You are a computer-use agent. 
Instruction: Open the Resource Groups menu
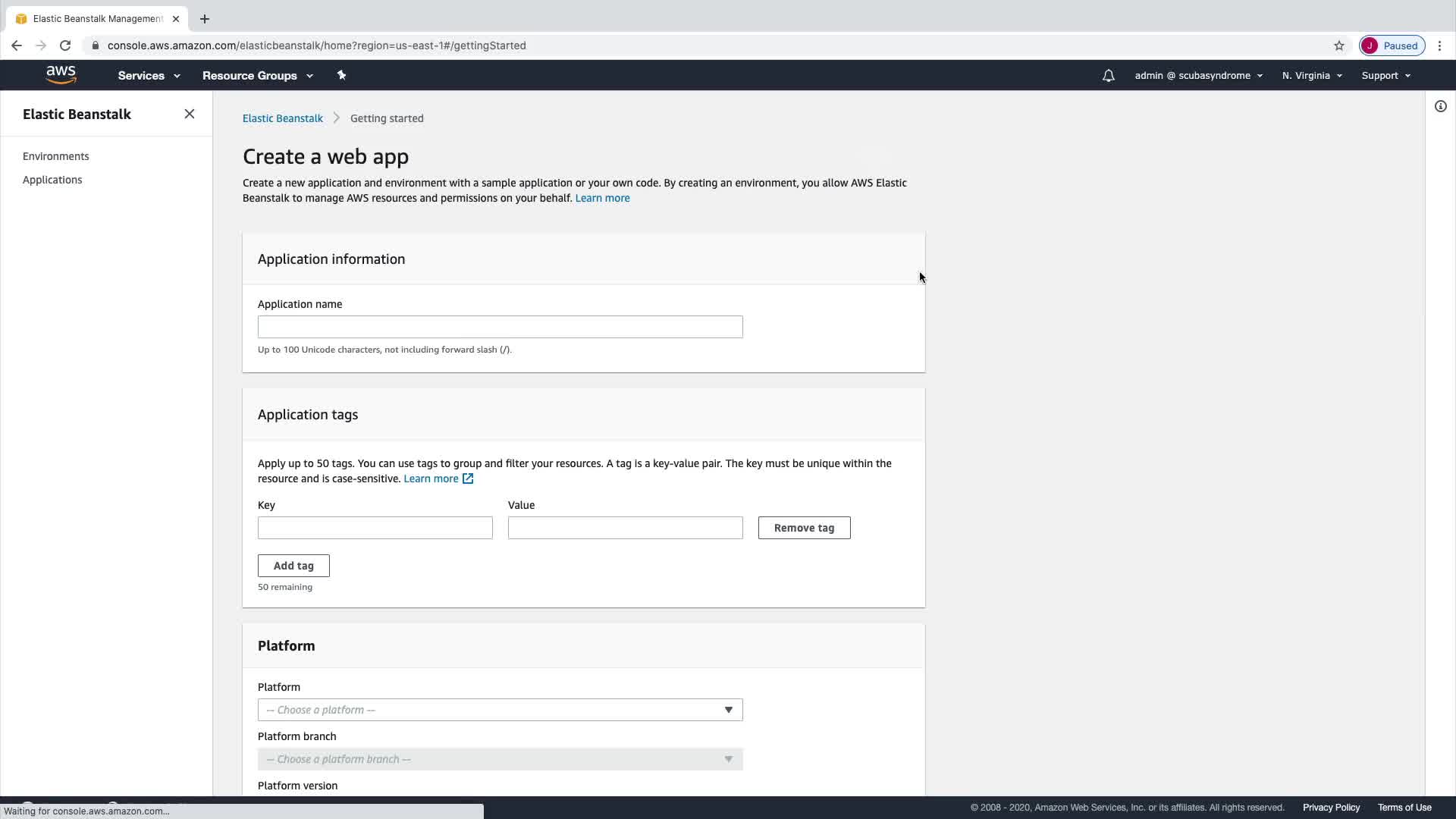(x=257, y=76)
